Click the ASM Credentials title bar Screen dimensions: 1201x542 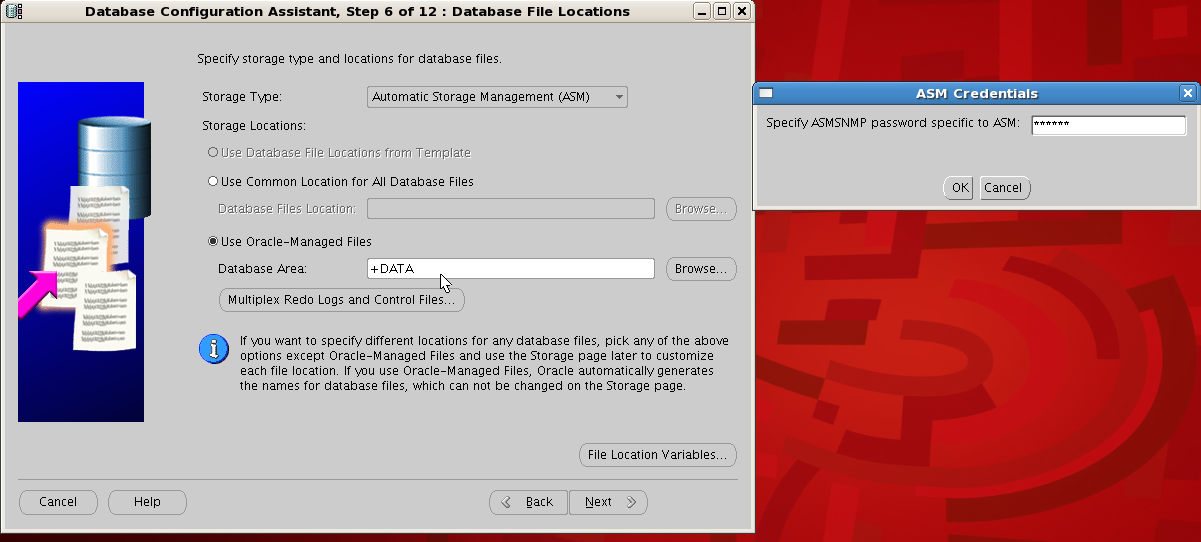pos(977,93)
